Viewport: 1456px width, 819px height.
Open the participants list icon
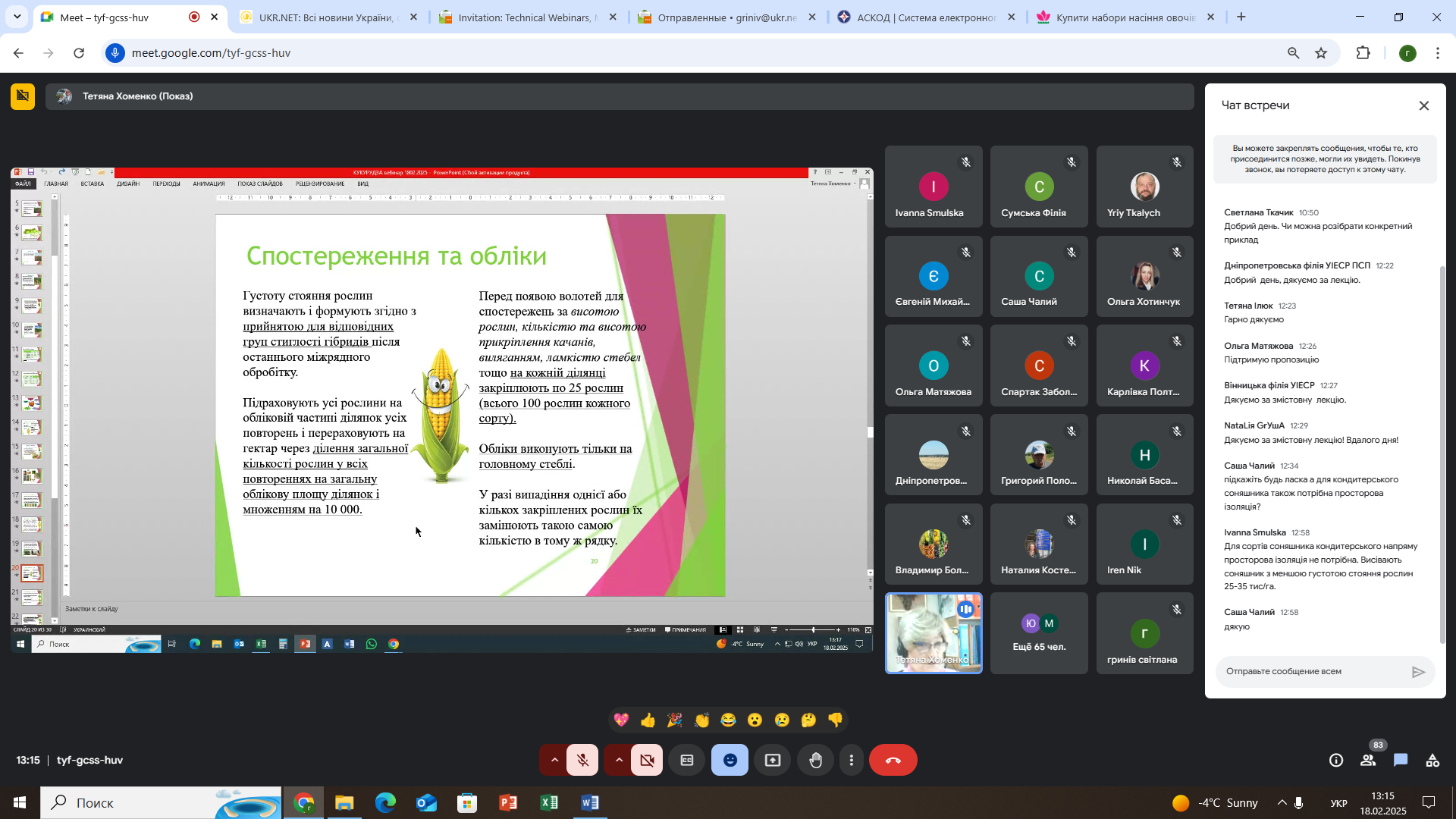click(1368, 760)
